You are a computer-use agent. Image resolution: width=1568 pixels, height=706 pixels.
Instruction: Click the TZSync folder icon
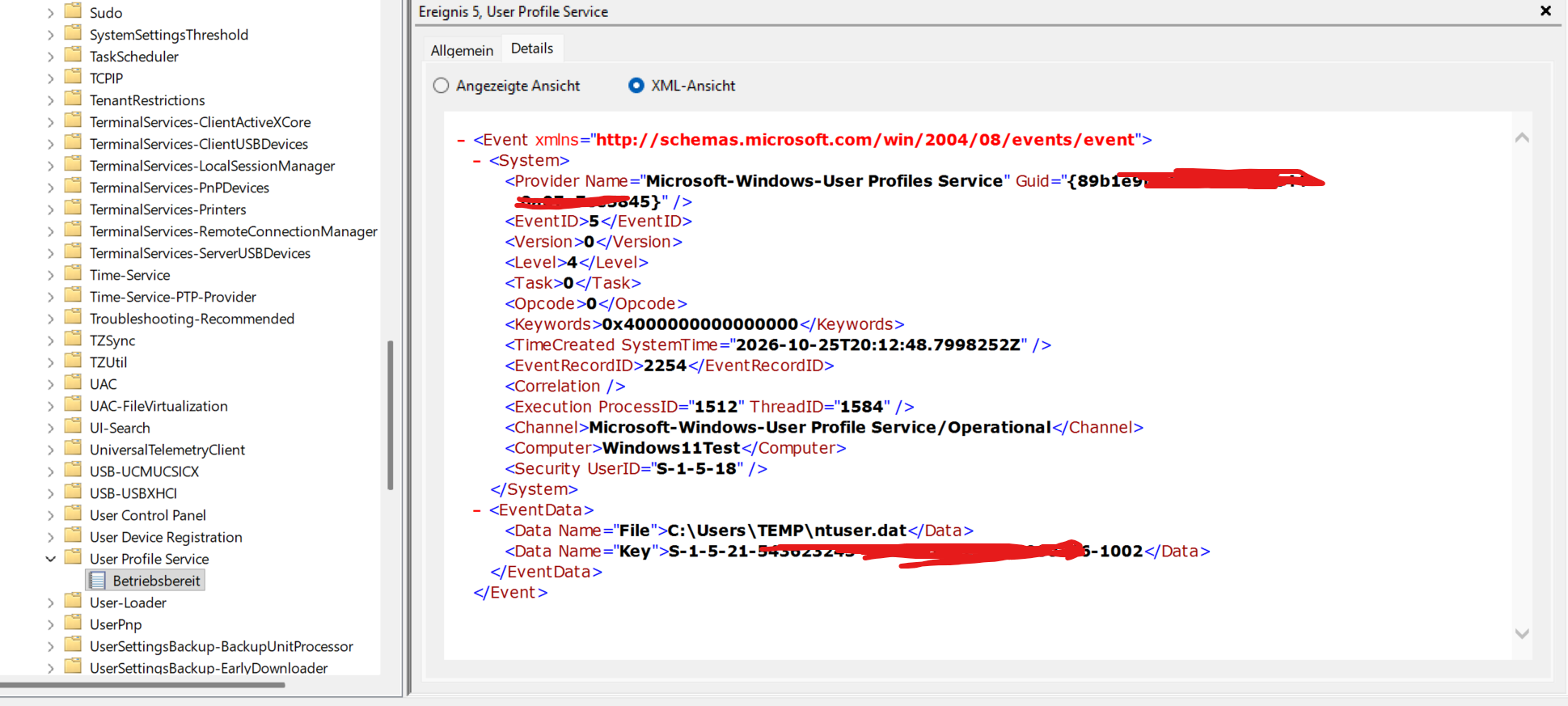click(74, 339)
